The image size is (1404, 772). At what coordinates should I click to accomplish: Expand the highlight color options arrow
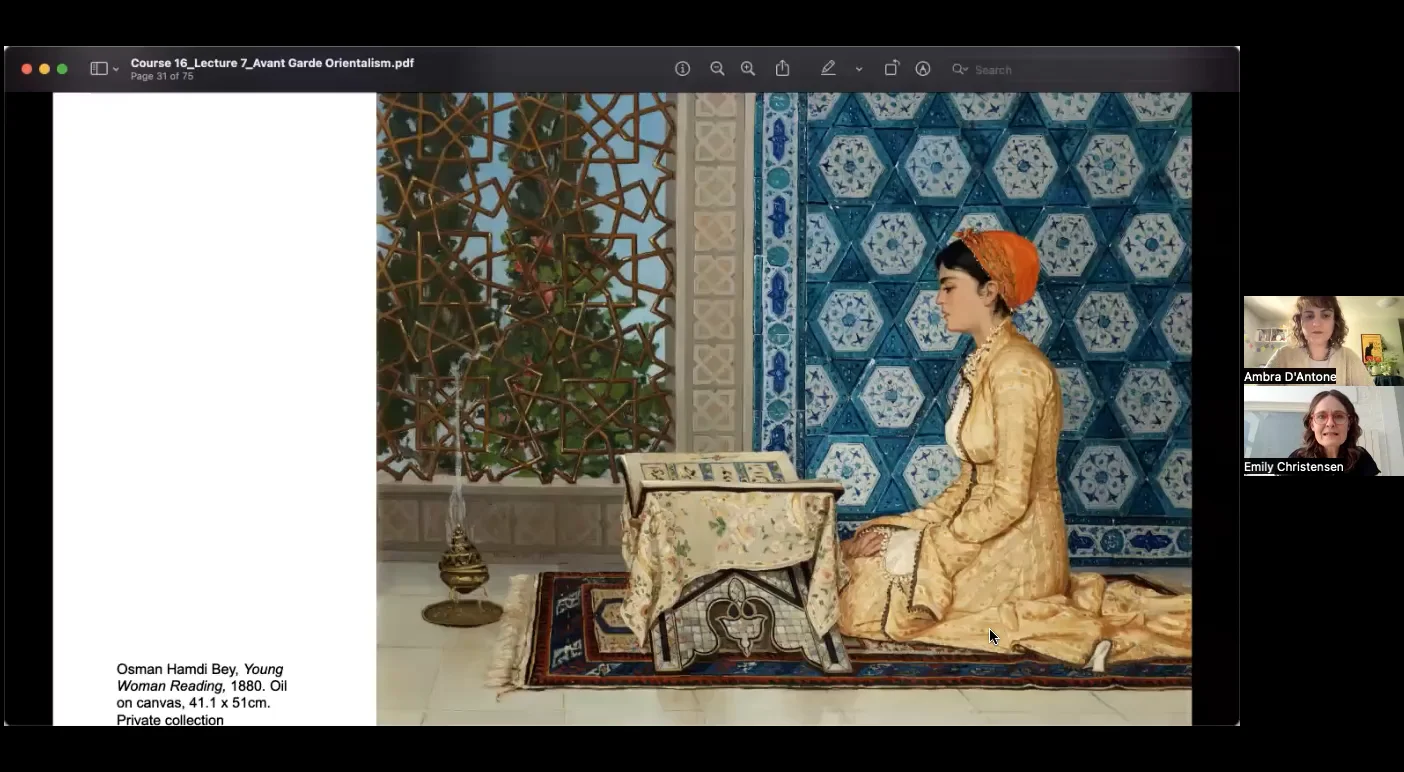859,69
